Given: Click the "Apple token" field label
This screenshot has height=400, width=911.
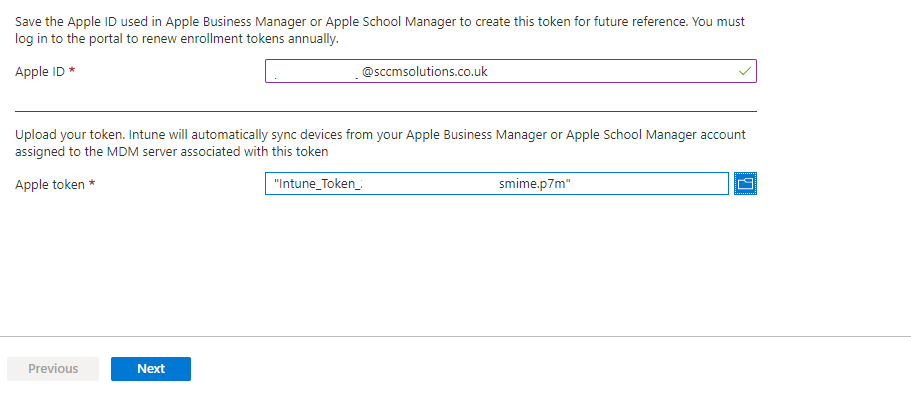Looking at the screenshot, I should click(47, 184).
